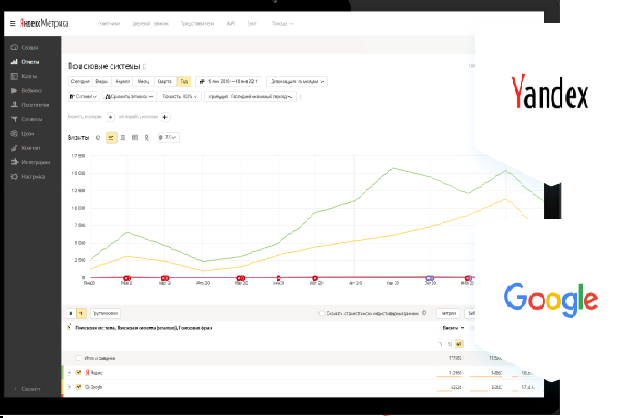The width and height of the screenshot is (617, 418).
Task: Select the Сегодня period
Action: pos(80,81)
